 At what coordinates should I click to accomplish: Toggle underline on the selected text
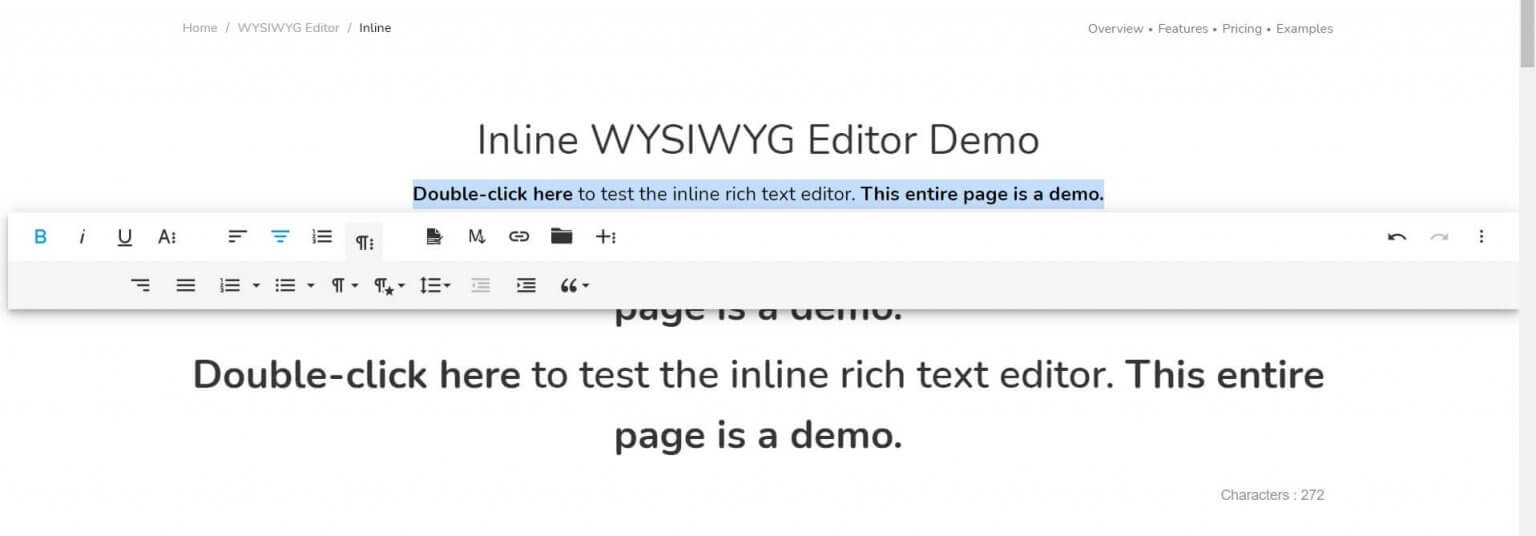point(124,237)
